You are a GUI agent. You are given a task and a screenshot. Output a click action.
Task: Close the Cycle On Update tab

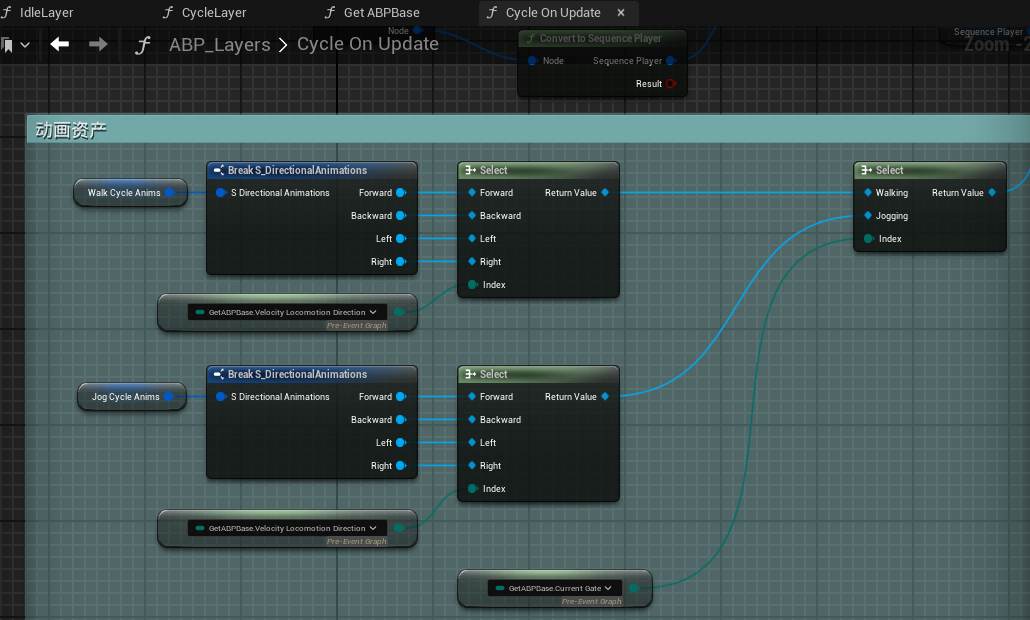pyautogui.click(x=621, y=12)
